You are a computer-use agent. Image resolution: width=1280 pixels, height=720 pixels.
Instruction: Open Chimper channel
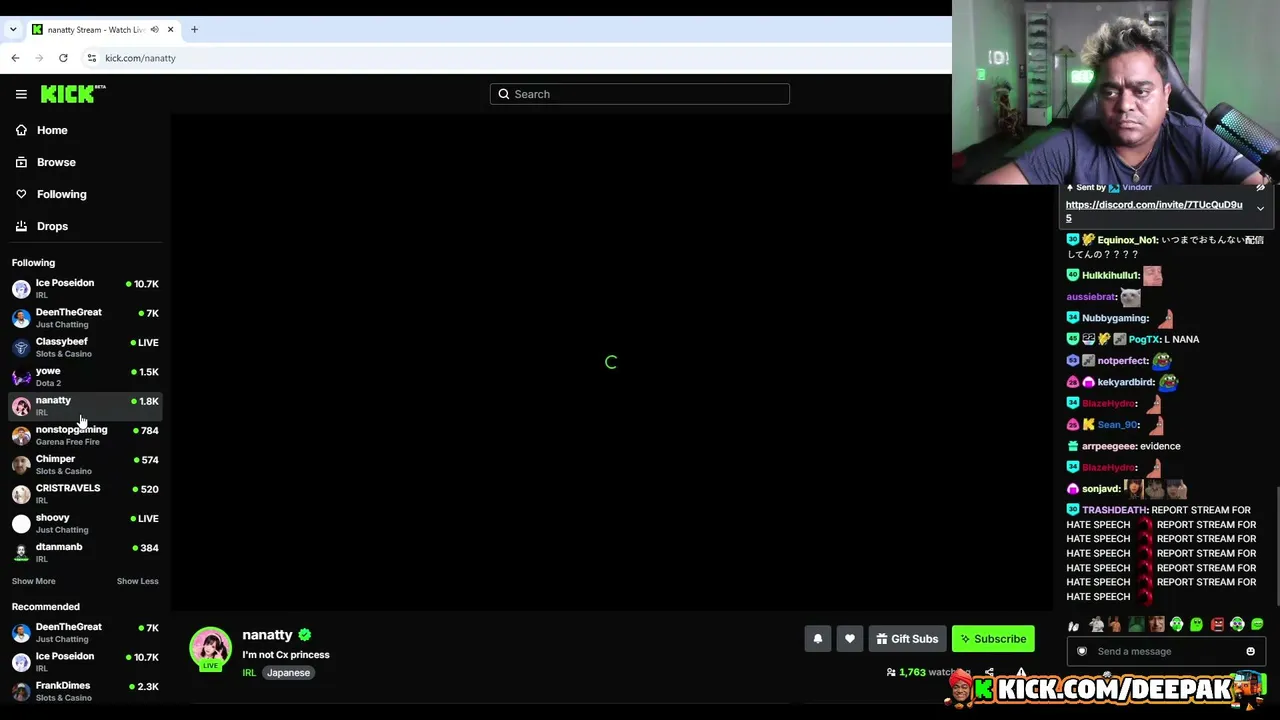point(86,465)
